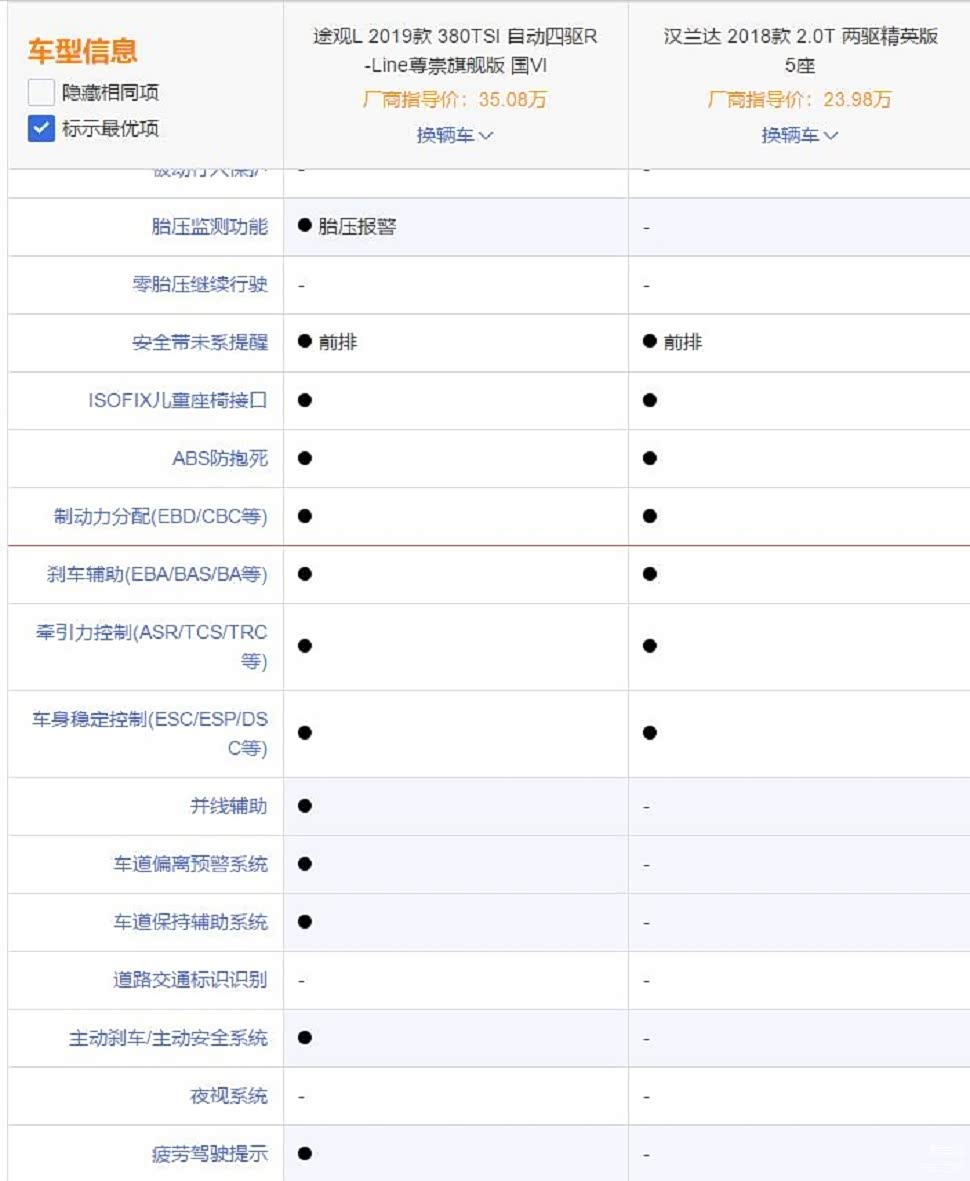This screenshot has height=1181, width=970.
Task: Click 途观L dot in ISOFIX儿童座椅接口 row
Action: click(305, 400)
